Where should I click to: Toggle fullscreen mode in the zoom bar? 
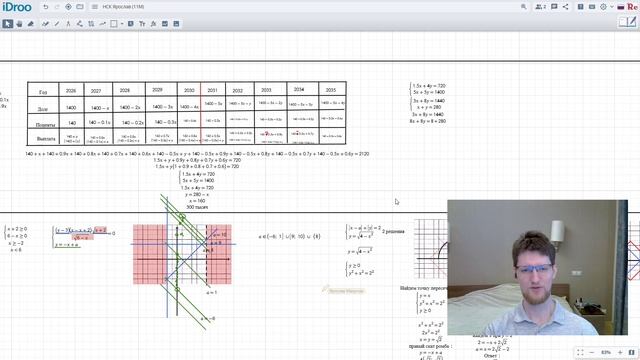[580, 352]
